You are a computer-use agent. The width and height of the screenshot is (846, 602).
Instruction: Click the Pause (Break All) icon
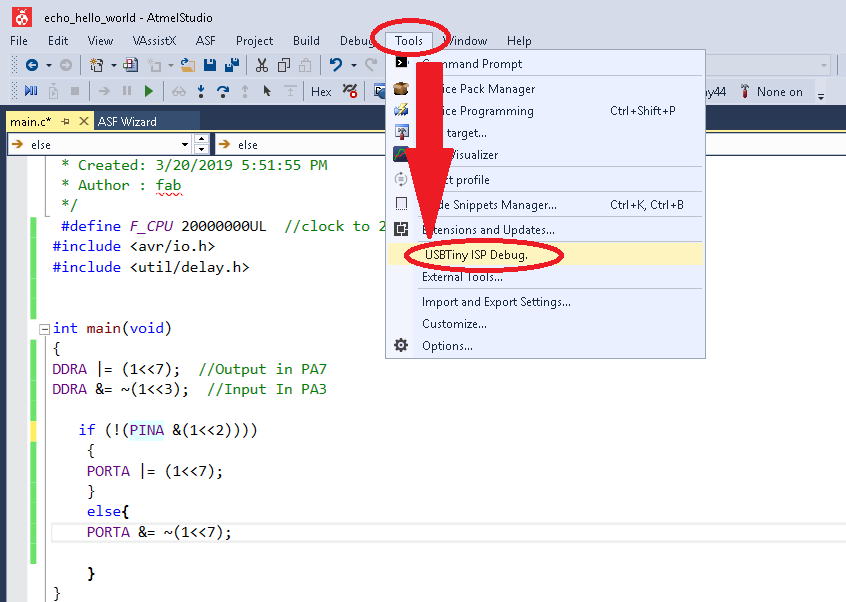tap(127, 91)
